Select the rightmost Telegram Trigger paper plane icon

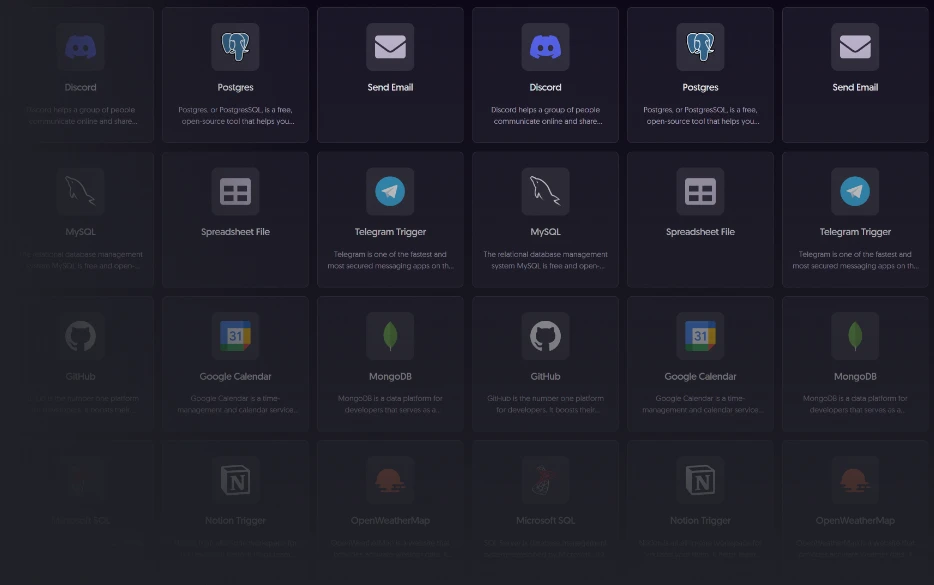(x=855, y=191)
